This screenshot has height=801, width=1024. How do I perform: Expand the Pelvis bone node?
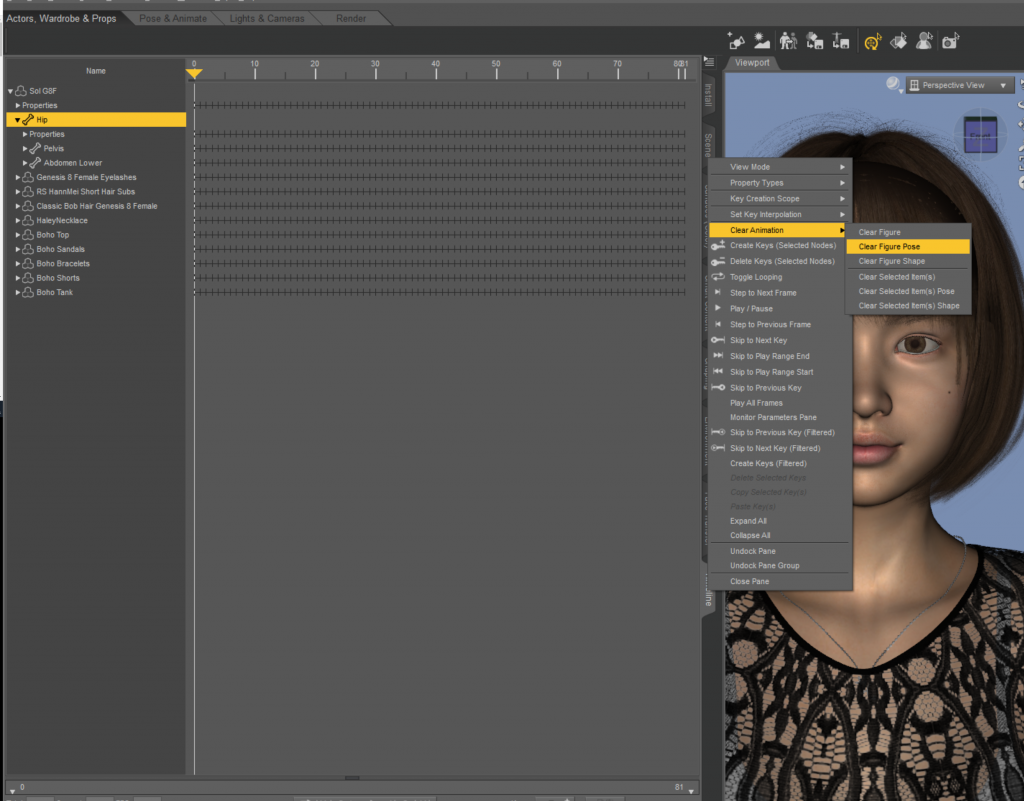25,149
